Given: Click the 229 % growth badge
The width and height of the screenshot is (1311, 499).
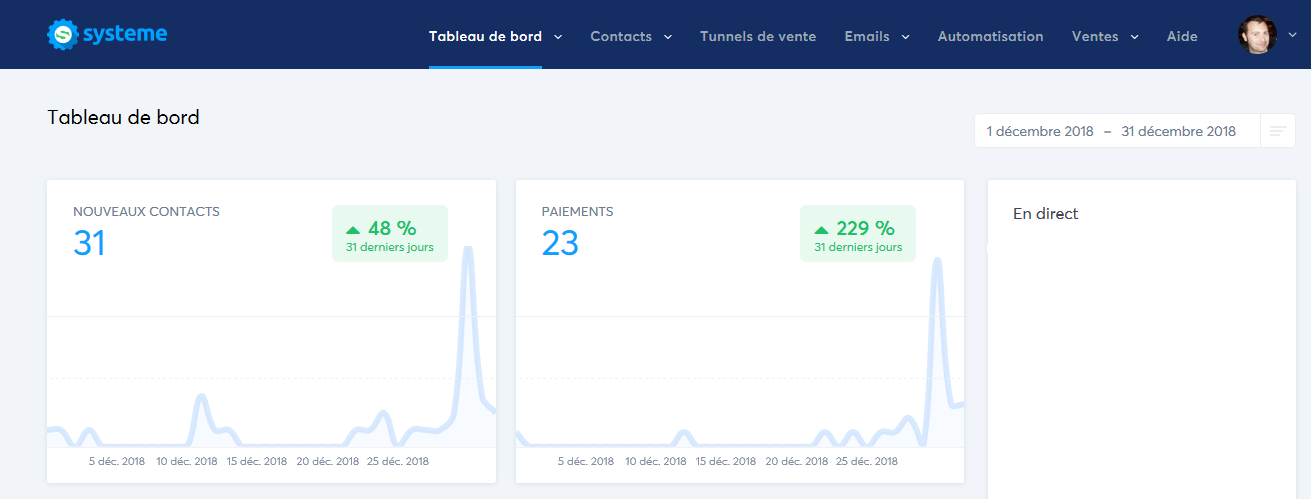Looking at the screenshot, I should click(858, 234).
